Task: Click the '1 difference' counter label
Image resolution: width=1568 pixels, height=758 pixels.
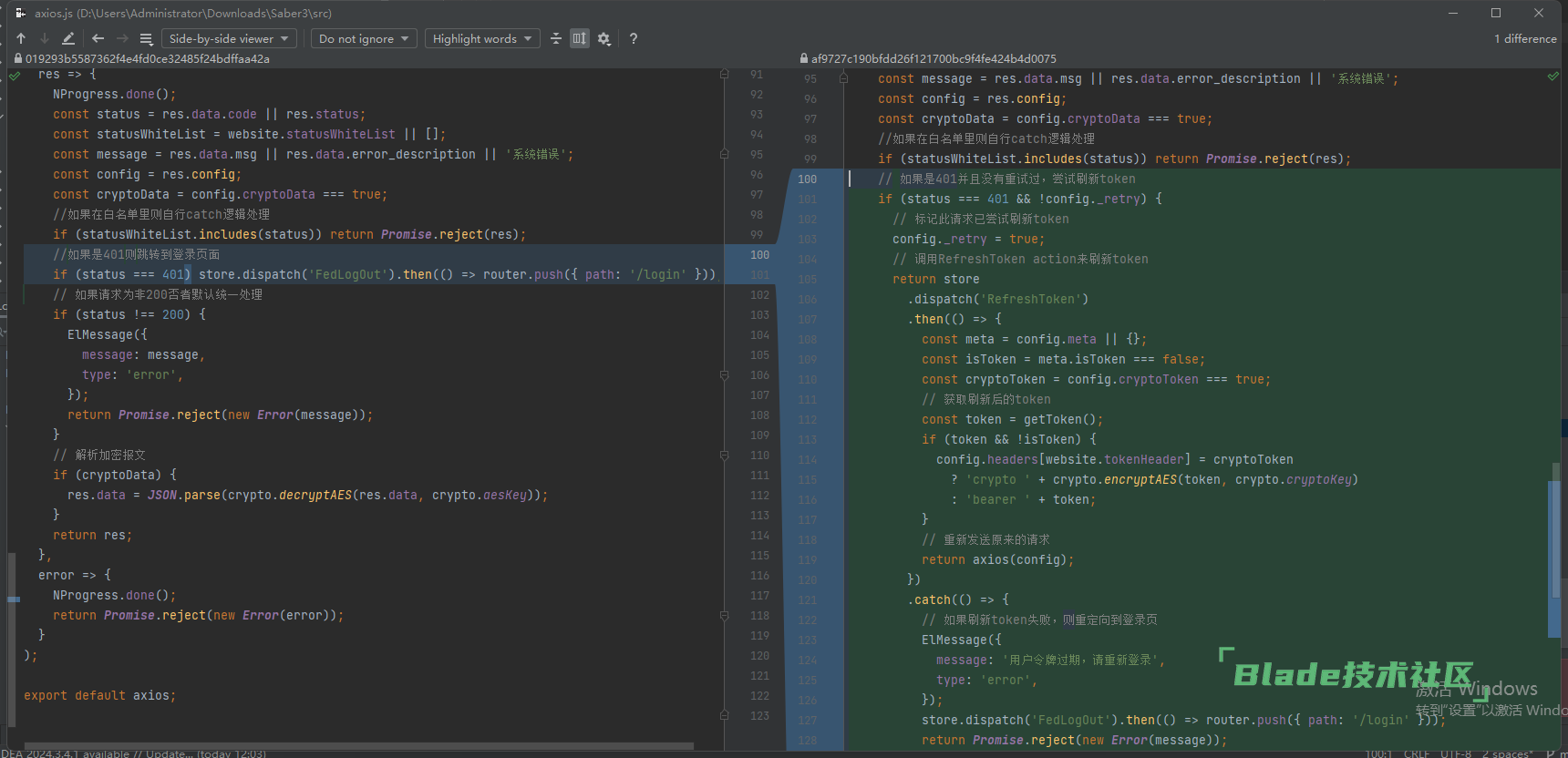Action: click(1525, 38)
